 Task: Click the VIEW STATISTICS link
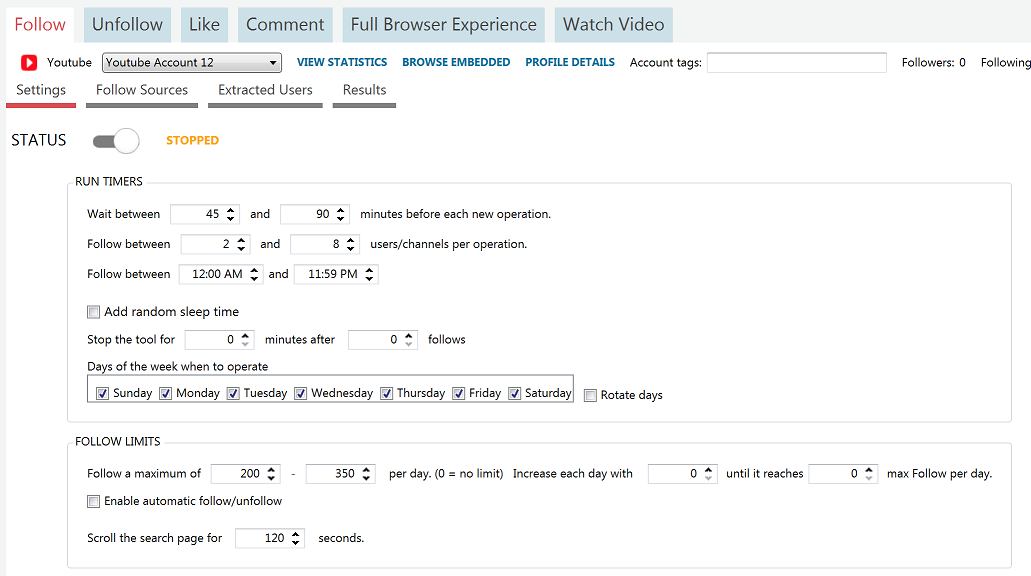pos(342,62)
